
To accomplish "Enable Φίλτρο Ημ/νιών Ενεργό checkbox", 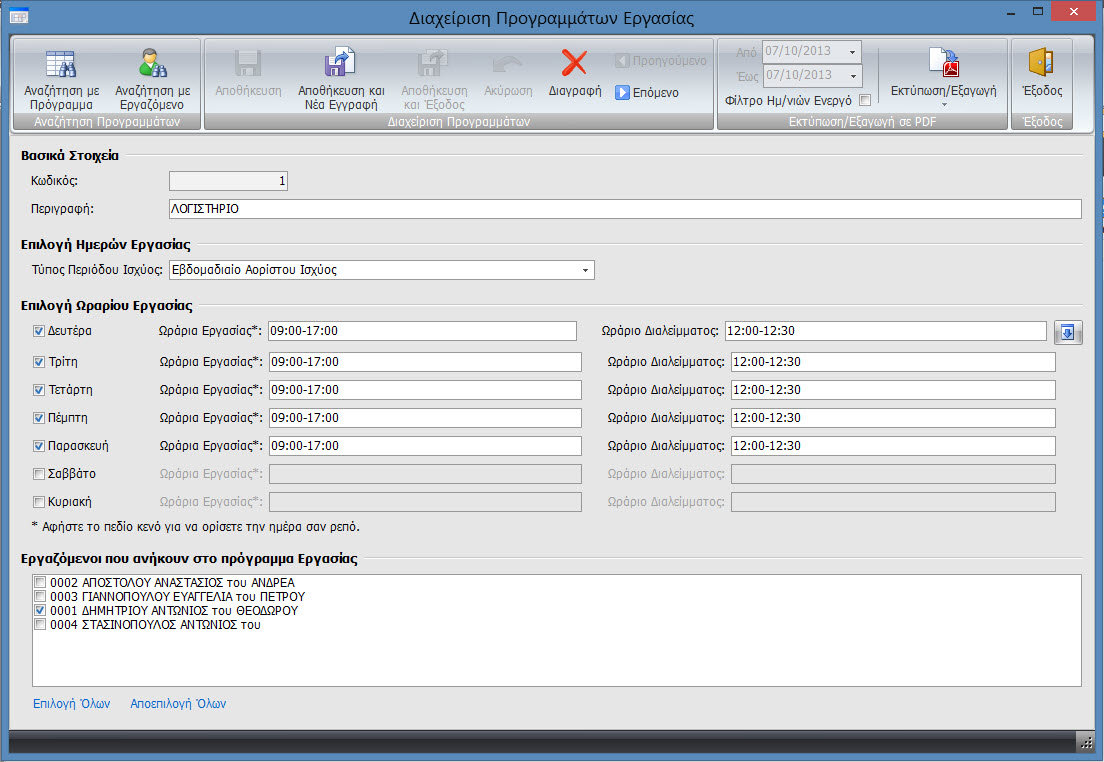I will [x=865, y=100].
